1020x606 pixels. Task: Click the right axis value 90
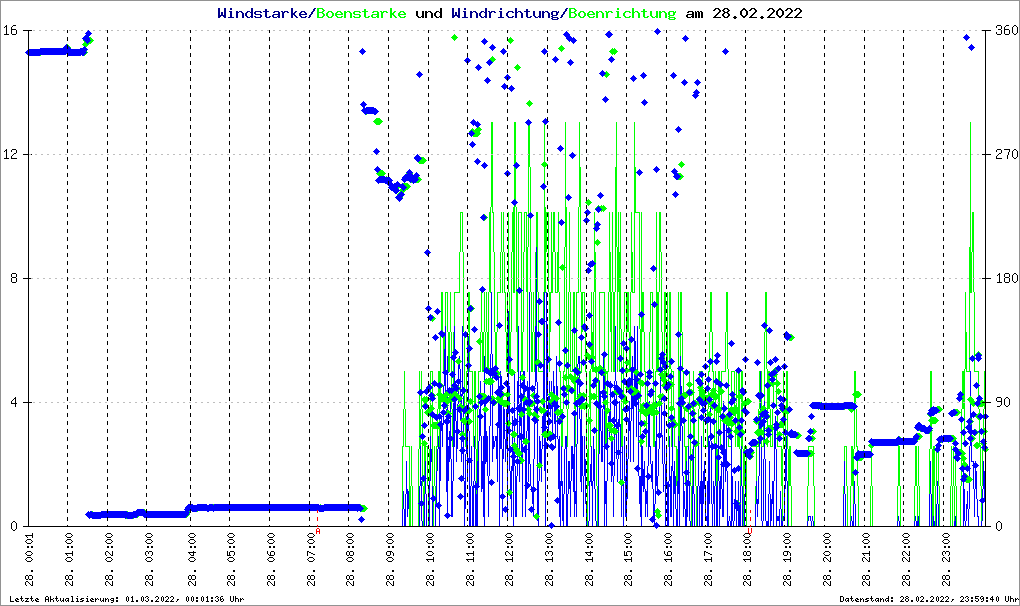click(x=1002, y=402)
